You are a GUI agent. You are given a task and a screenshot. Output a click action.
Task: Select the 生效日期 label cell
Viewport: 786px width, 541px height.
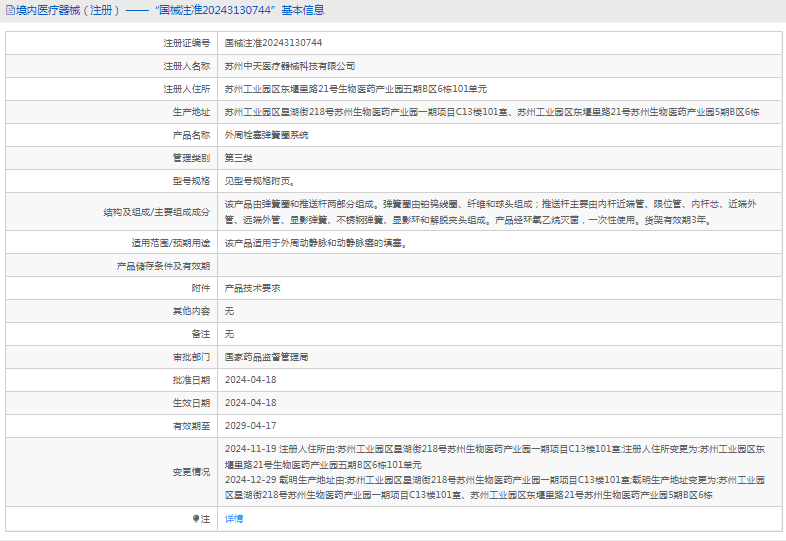(112, 403)
